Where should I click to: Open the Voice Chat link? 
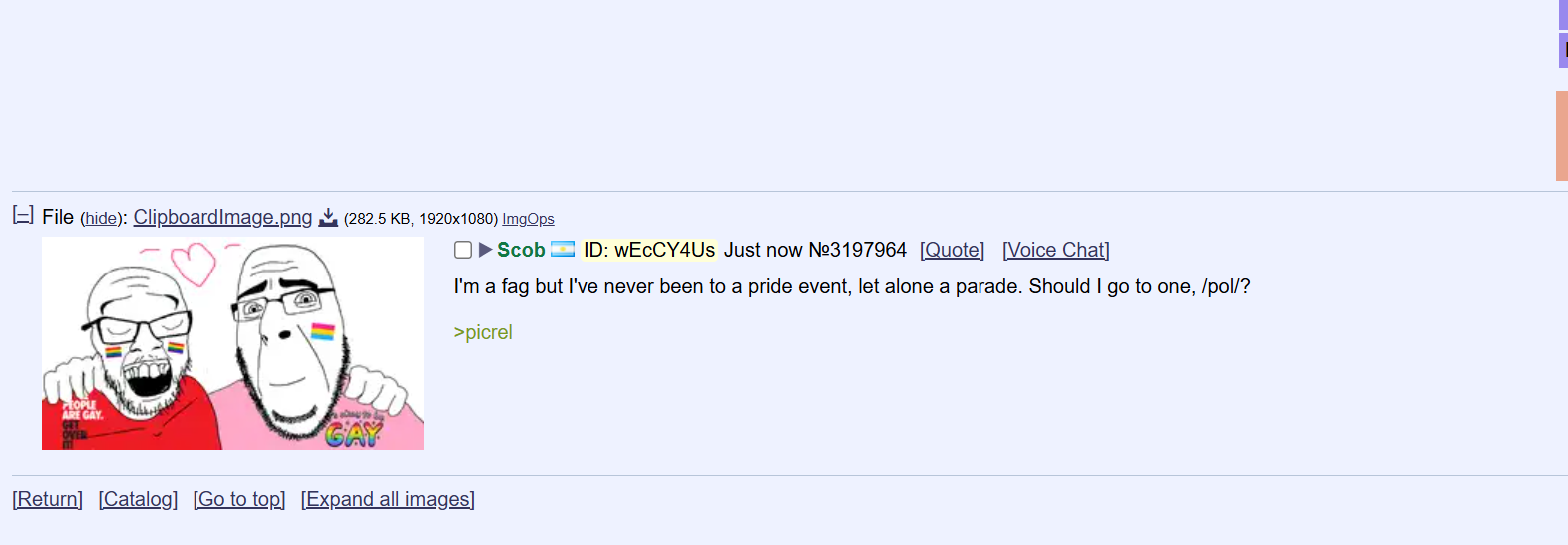click(x=1056, y=250)
